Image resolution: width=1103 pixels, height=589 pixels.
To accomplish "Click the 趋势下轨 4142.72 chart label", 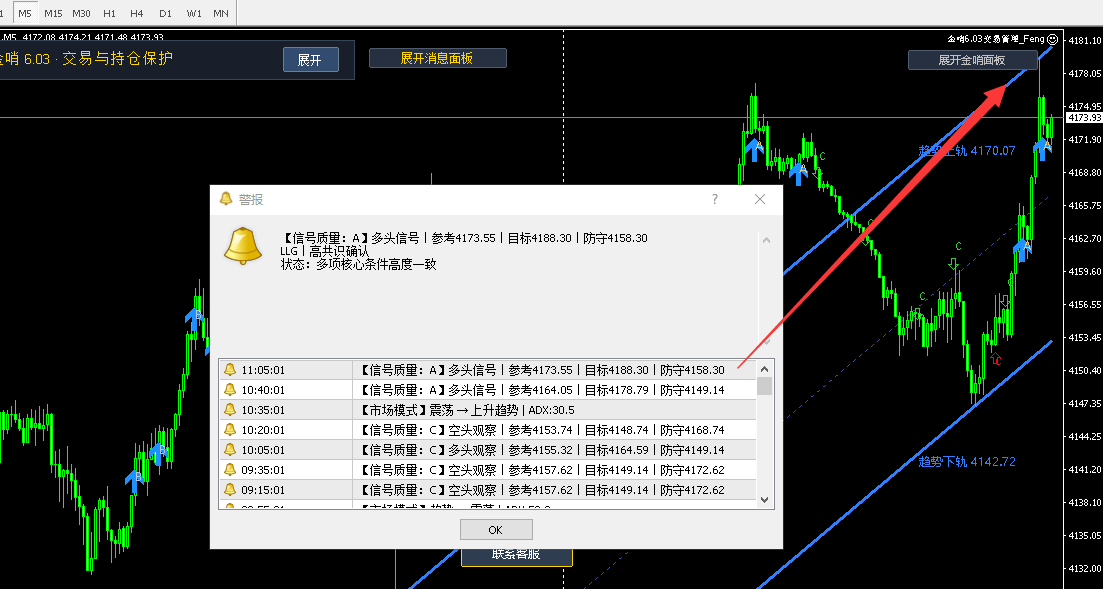I will 967,462.
